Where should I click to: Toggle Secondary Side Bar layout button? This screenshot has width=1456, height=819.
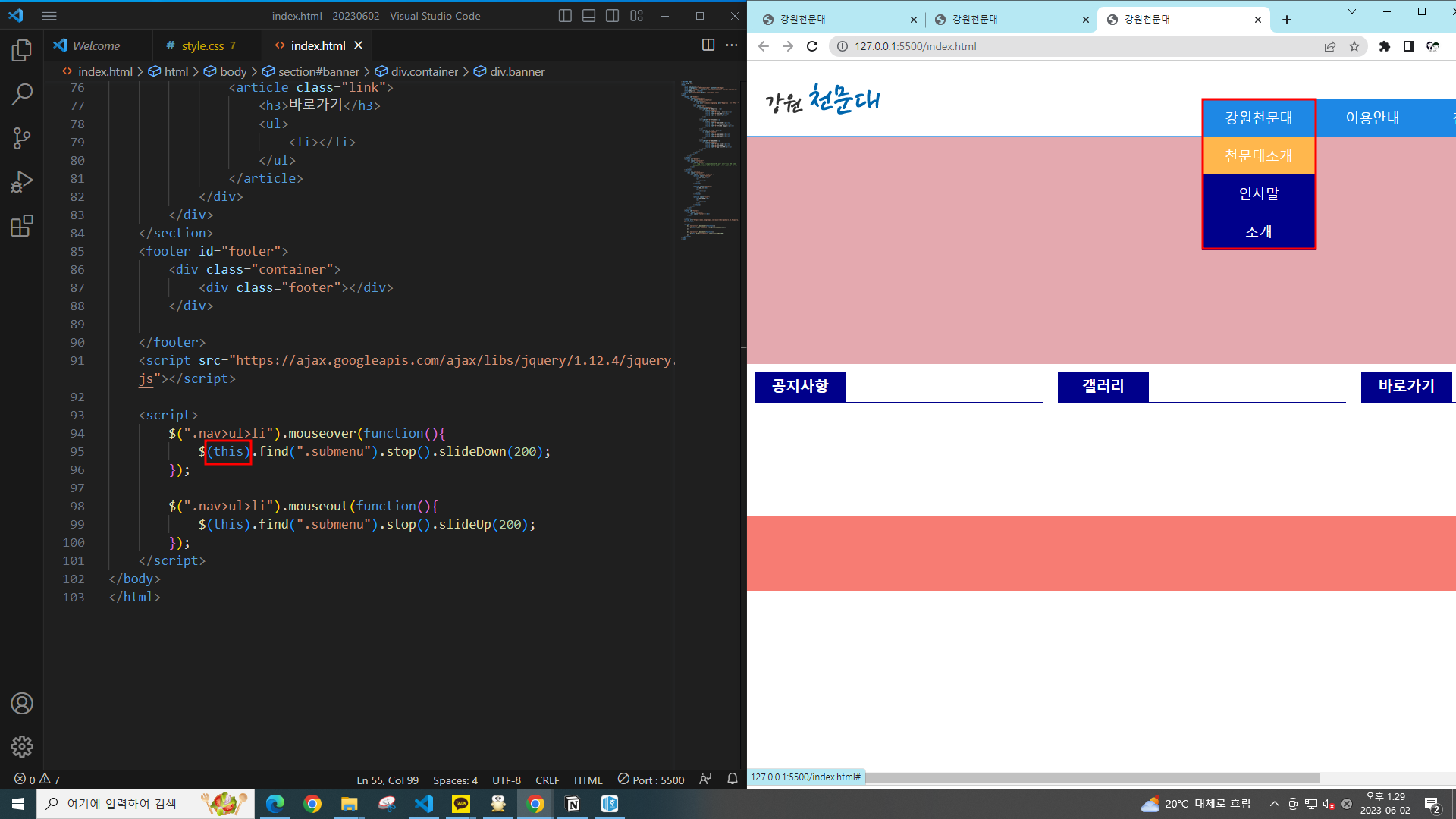click(613, 16)
